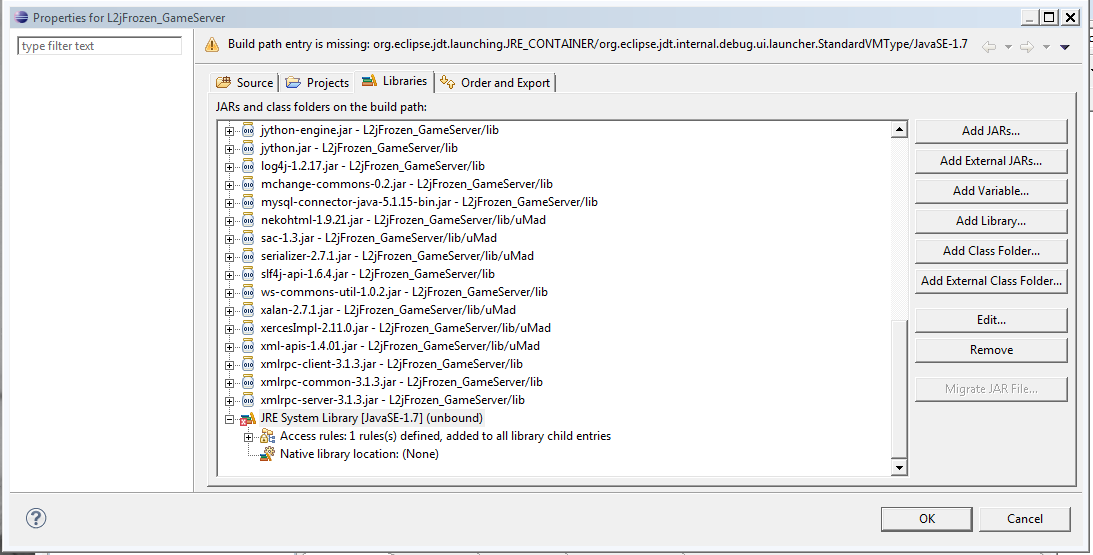Click the Add External Class Folder... button

[x=991, y=280]
